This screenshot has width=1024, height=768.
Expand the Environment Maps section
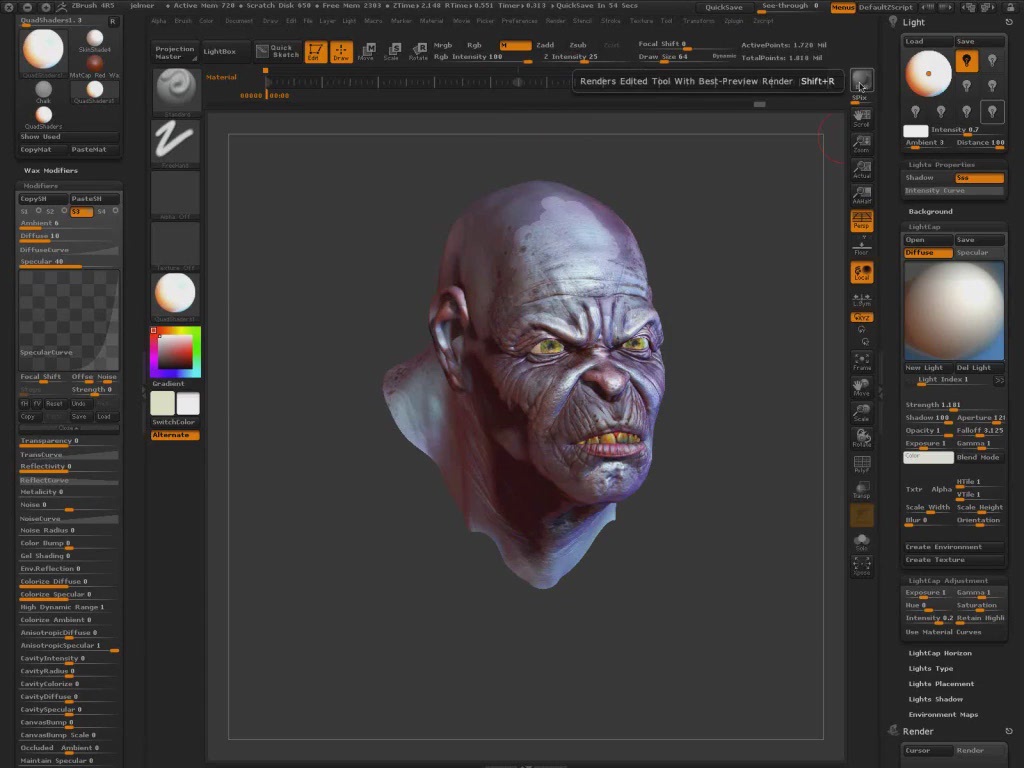tap(943, 714)
